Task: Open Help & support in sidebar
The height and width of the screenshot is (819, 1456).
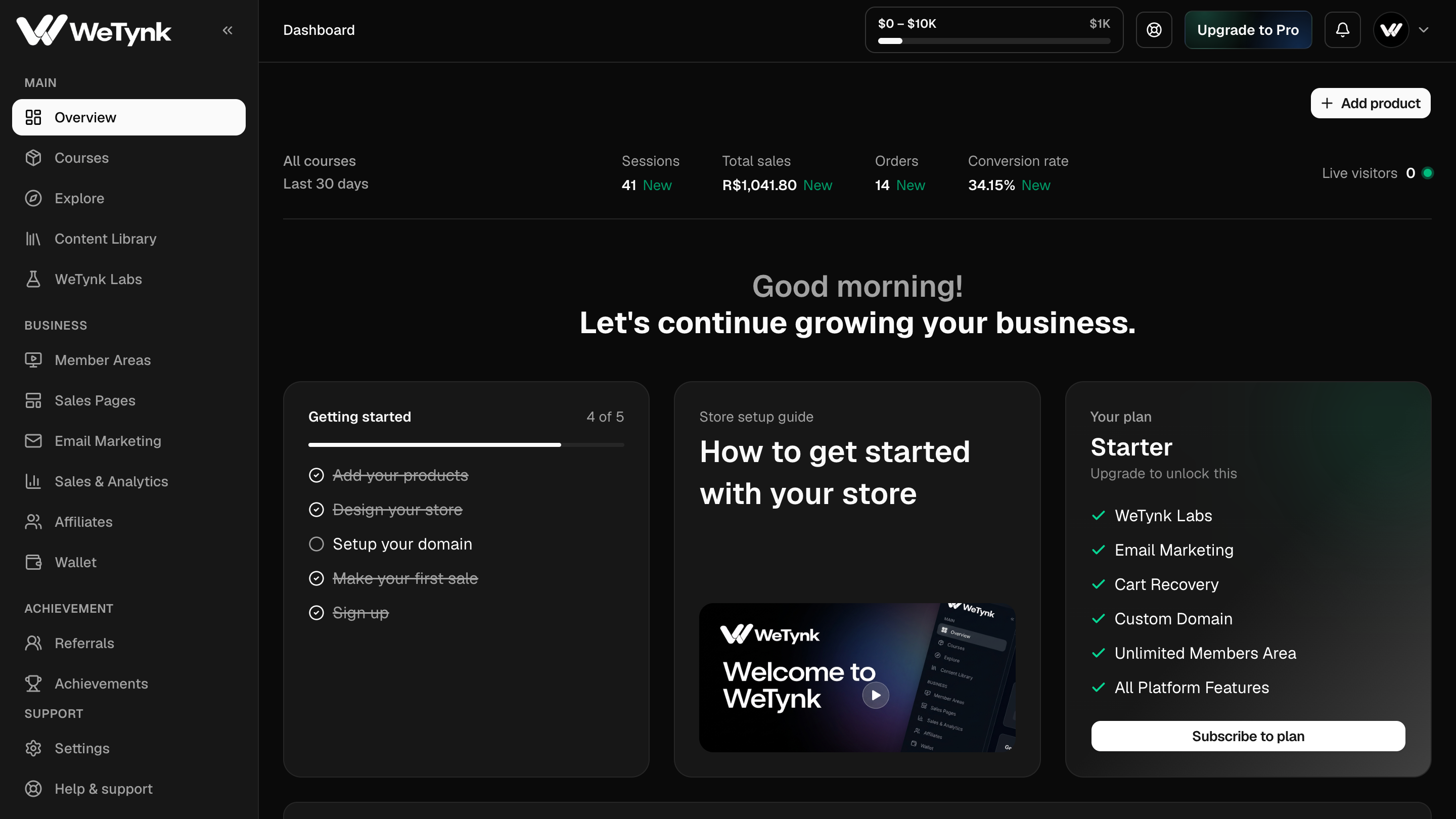Action: 129,789
